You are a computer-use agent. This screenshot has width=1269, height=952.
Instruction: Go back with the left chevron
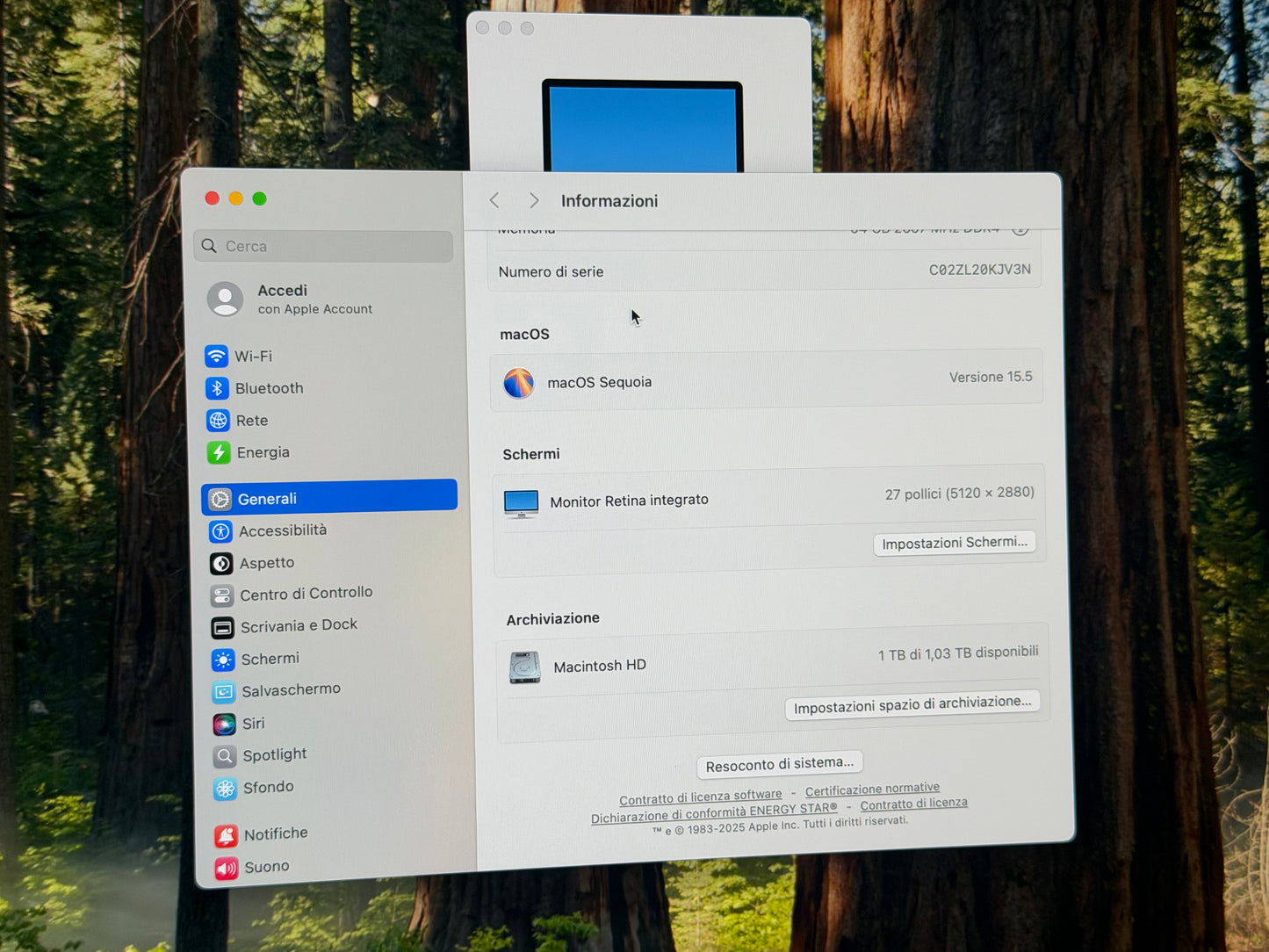494,200
